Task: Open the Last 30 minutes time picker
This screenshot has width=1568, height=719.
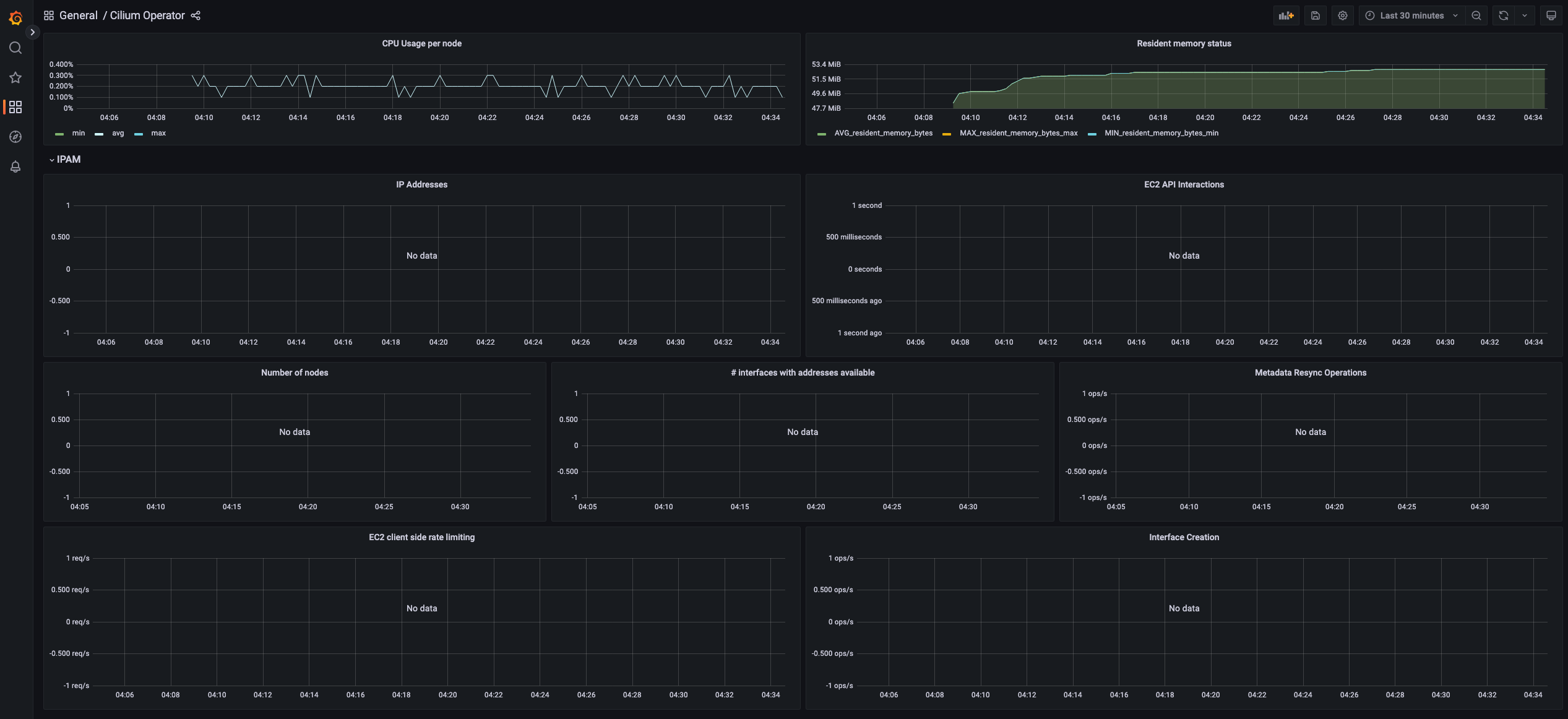Action: pos(1411,15)
